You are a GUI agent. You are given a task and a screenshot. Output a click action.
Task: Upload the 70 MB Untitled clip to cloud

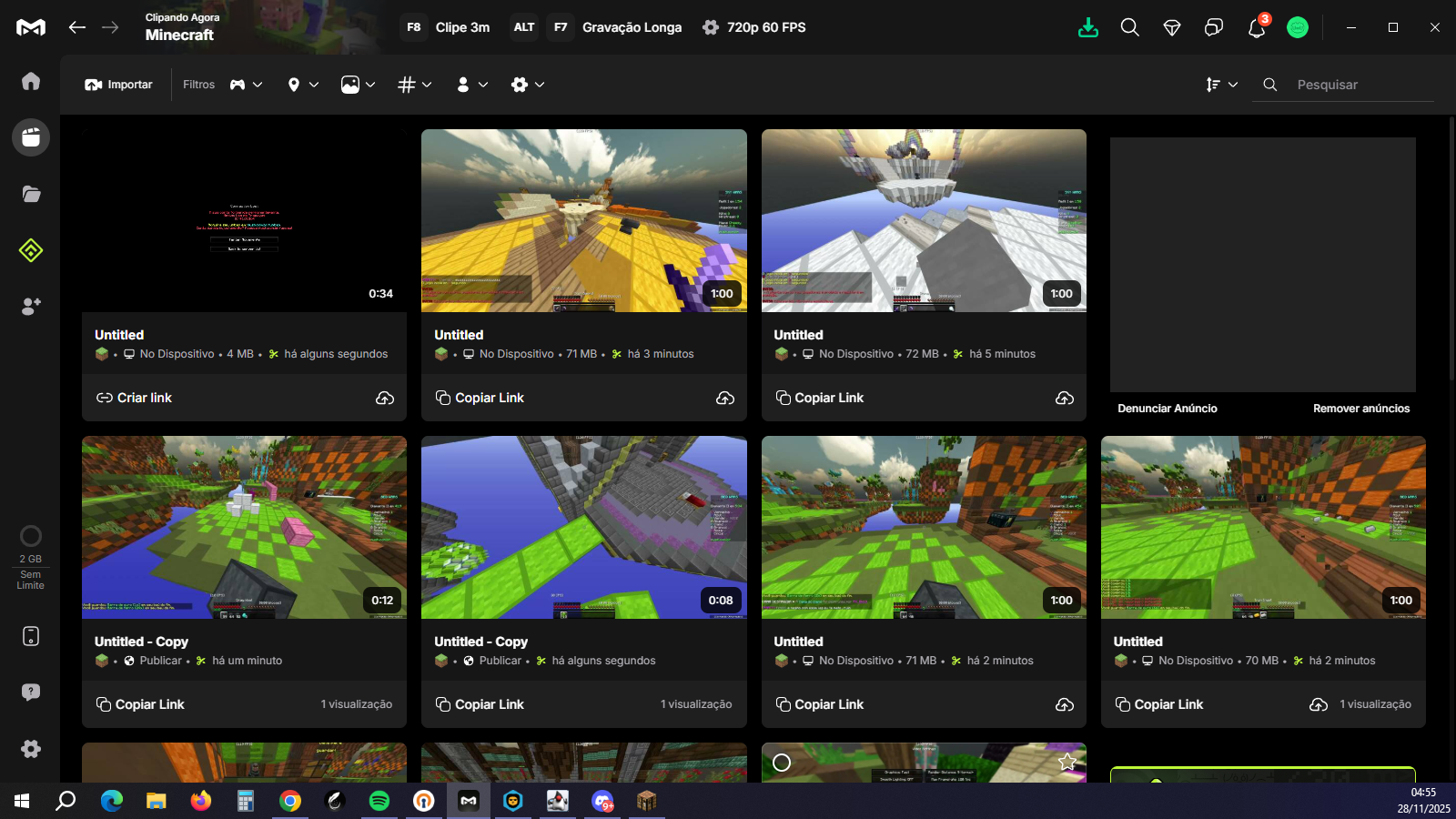[1319, 704]
